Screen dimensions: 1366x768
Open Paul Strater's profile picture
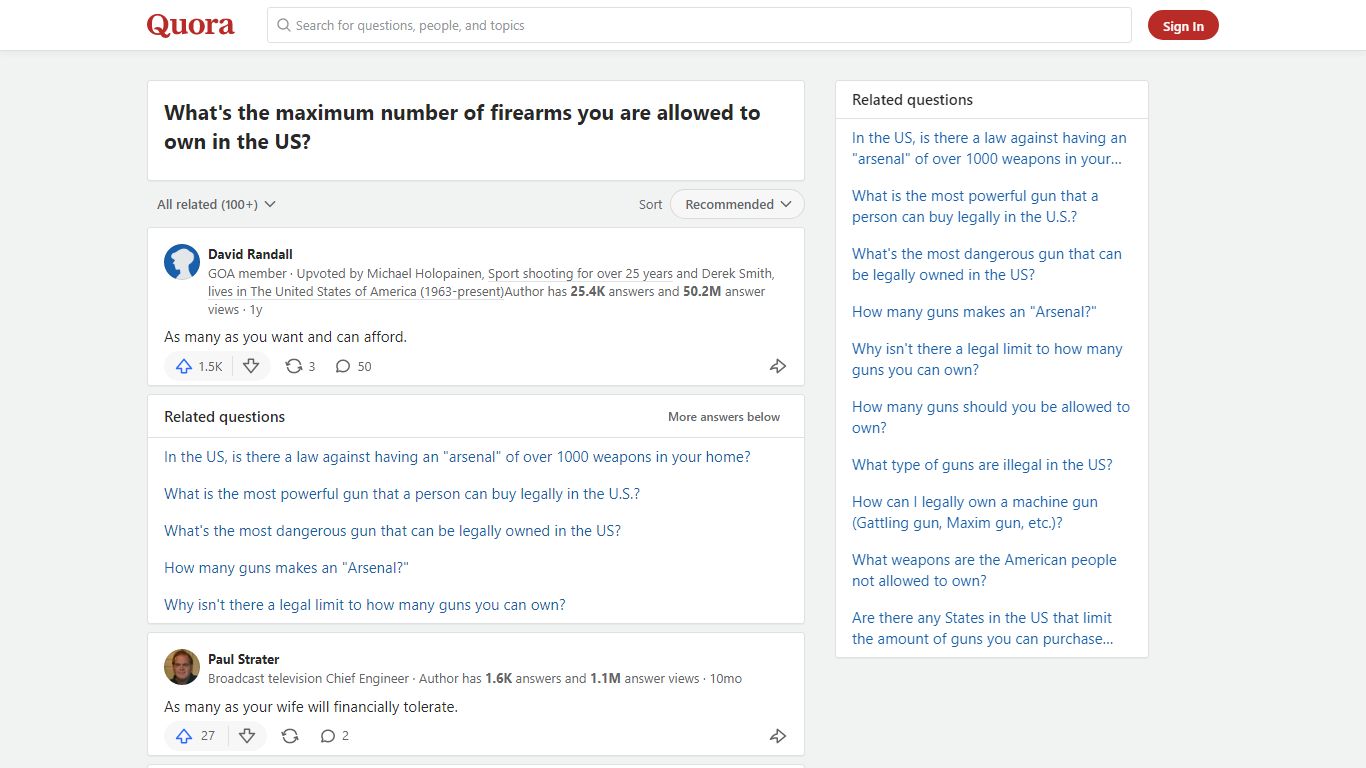point(182,667)
